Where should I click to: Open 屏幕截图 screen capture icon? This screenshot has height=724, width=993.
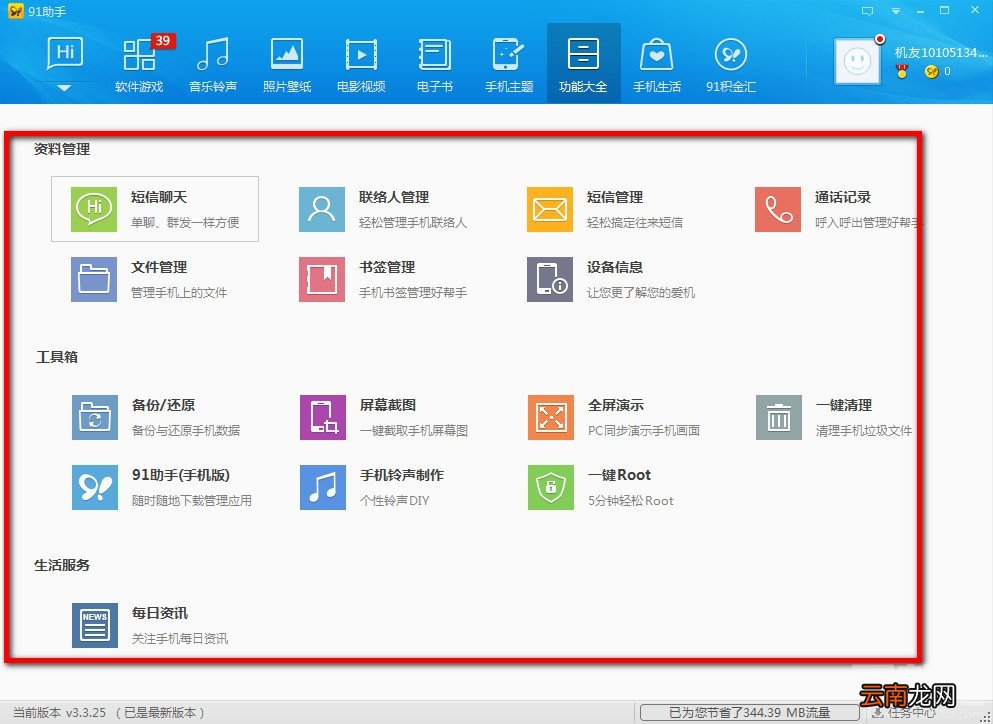[x=323, y=417]
